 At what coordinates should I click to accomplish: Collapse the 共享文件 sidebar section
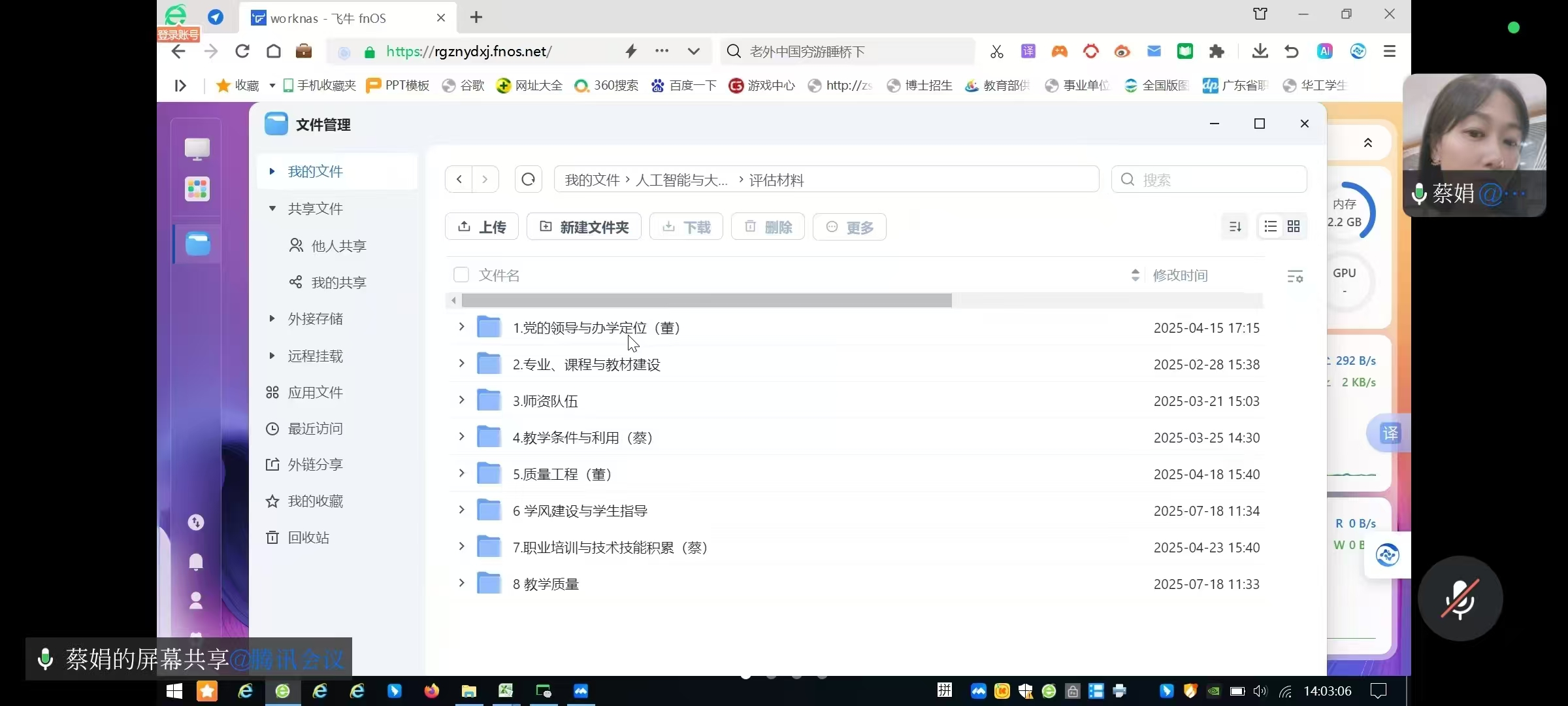pos(272,209)
